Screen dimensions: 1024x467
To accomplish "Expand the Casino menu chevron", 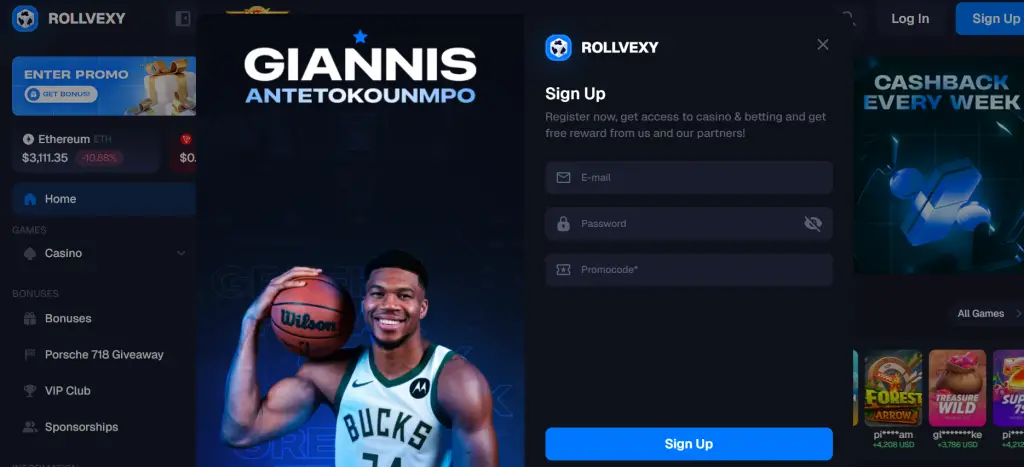I will [x=181, y=253].
